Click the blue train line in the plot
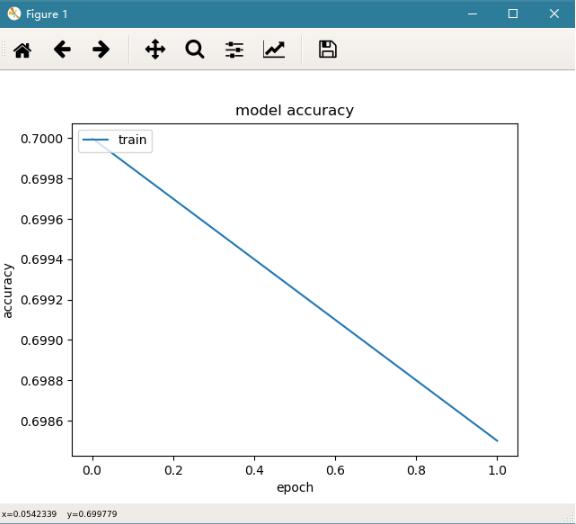 [x=295, y=290]
